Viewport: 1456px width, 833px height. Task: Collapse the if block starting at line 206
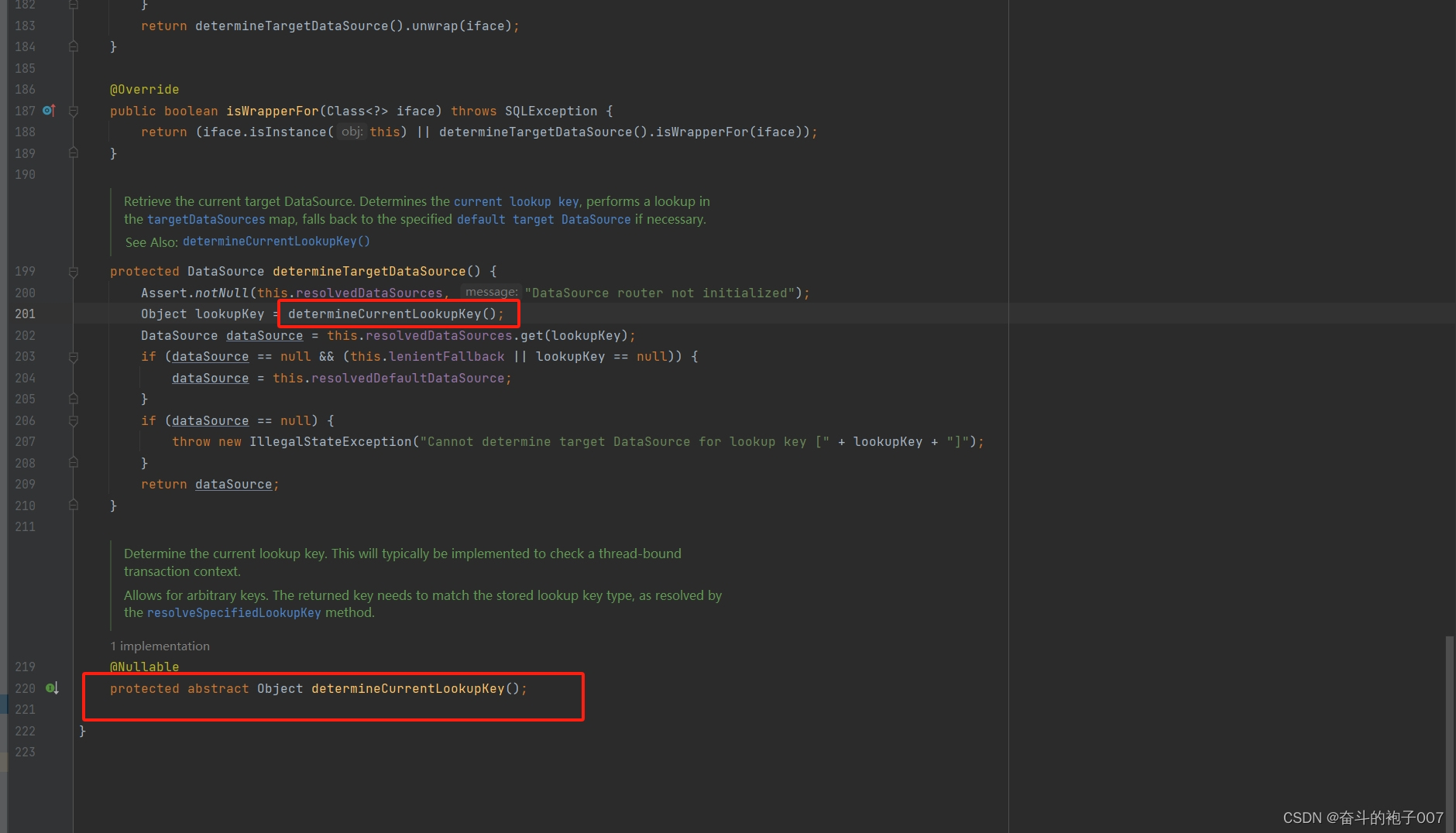(74, 421)
